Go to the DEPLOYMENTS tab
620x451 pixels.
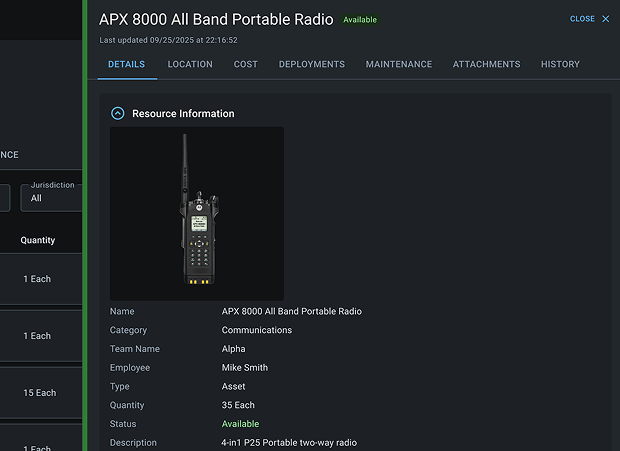(312, 64)
